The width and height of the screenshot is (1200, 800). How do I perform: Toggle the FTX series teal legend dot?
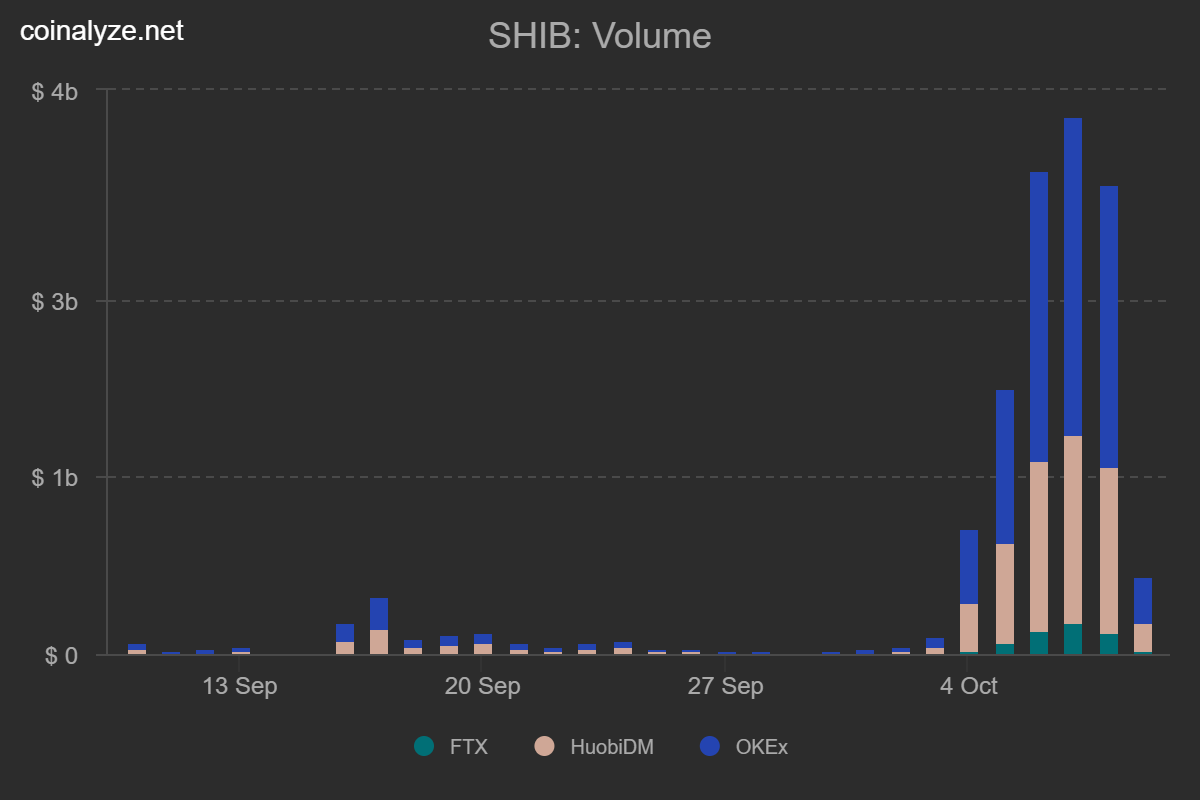point(424,746)
